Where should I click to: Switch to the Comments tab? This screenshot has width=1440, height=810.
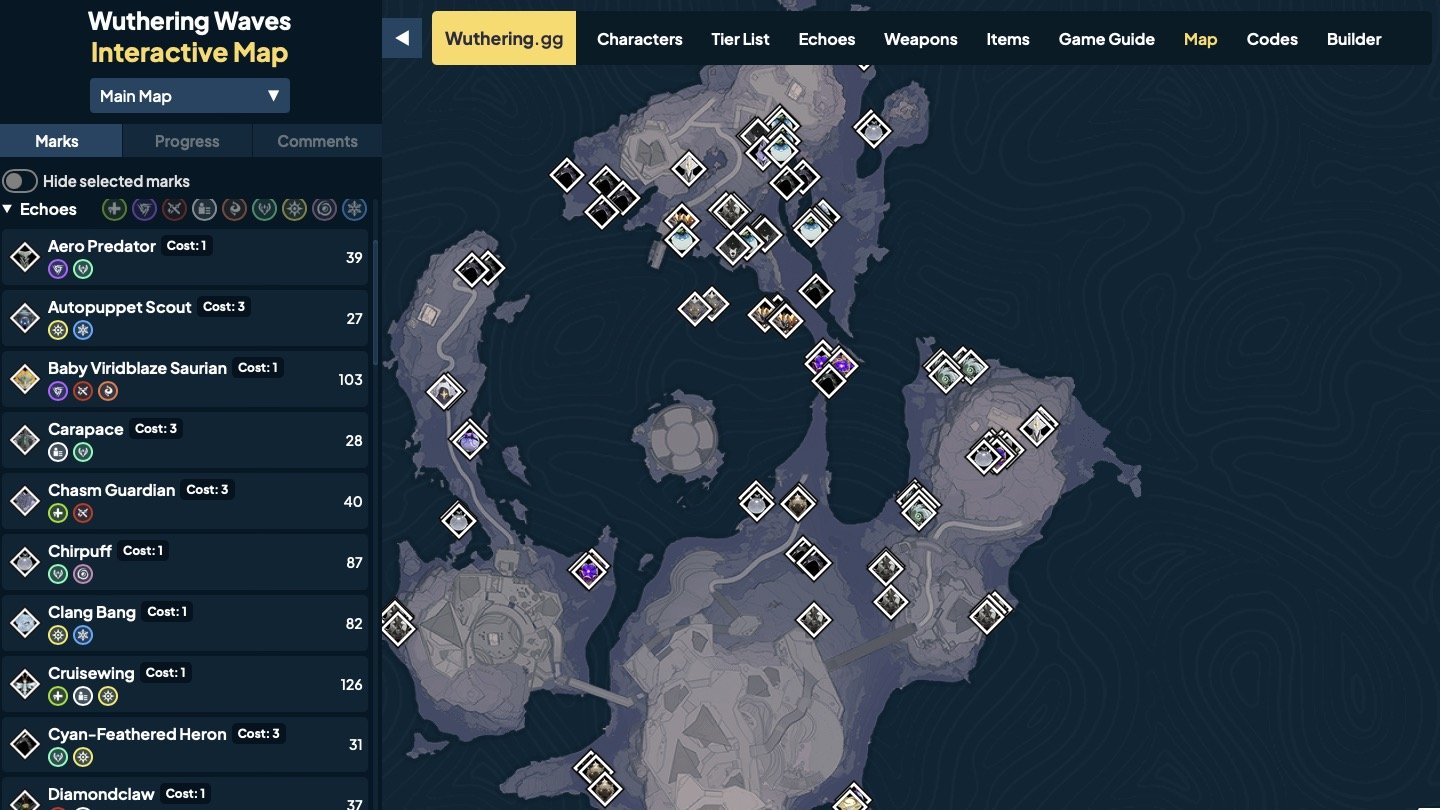317,141
